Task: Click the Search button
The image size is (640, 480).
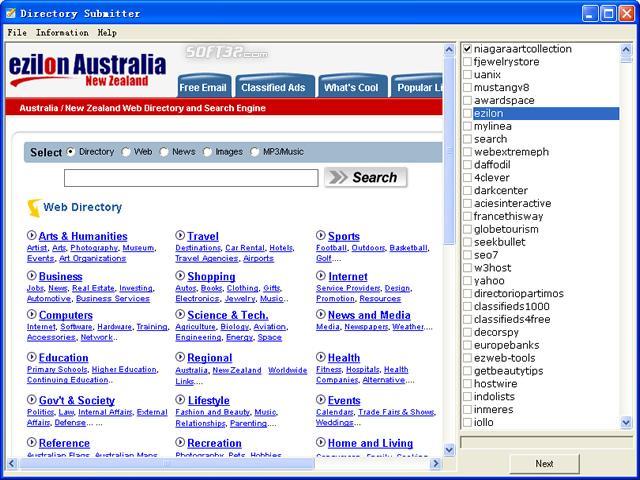Action: coord(366,178)
